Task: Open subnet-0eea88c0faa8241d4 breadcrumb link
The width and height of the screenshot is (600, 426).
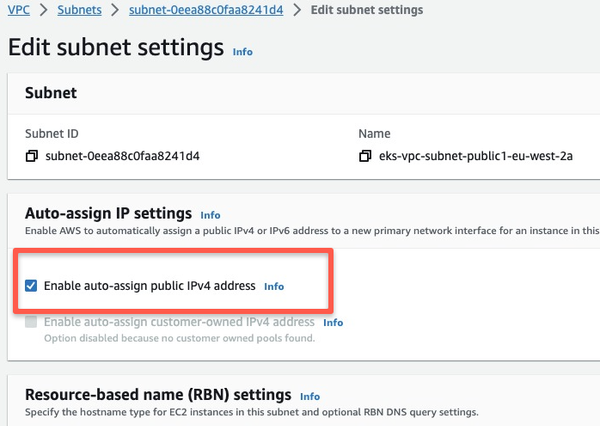Action: (x=206, y=10)
